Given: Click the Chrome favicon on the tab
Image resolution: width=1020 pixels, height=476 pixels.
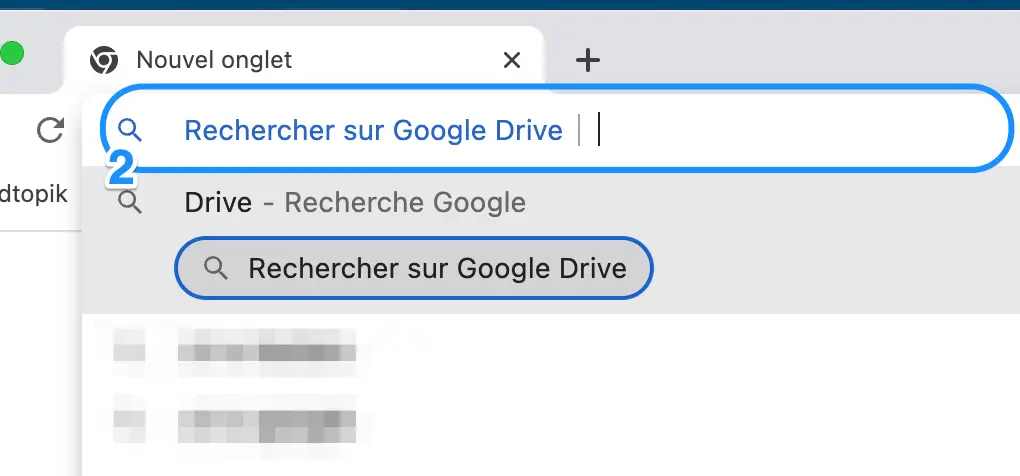Looking at the screenshot, I should (x=104, y=60).
